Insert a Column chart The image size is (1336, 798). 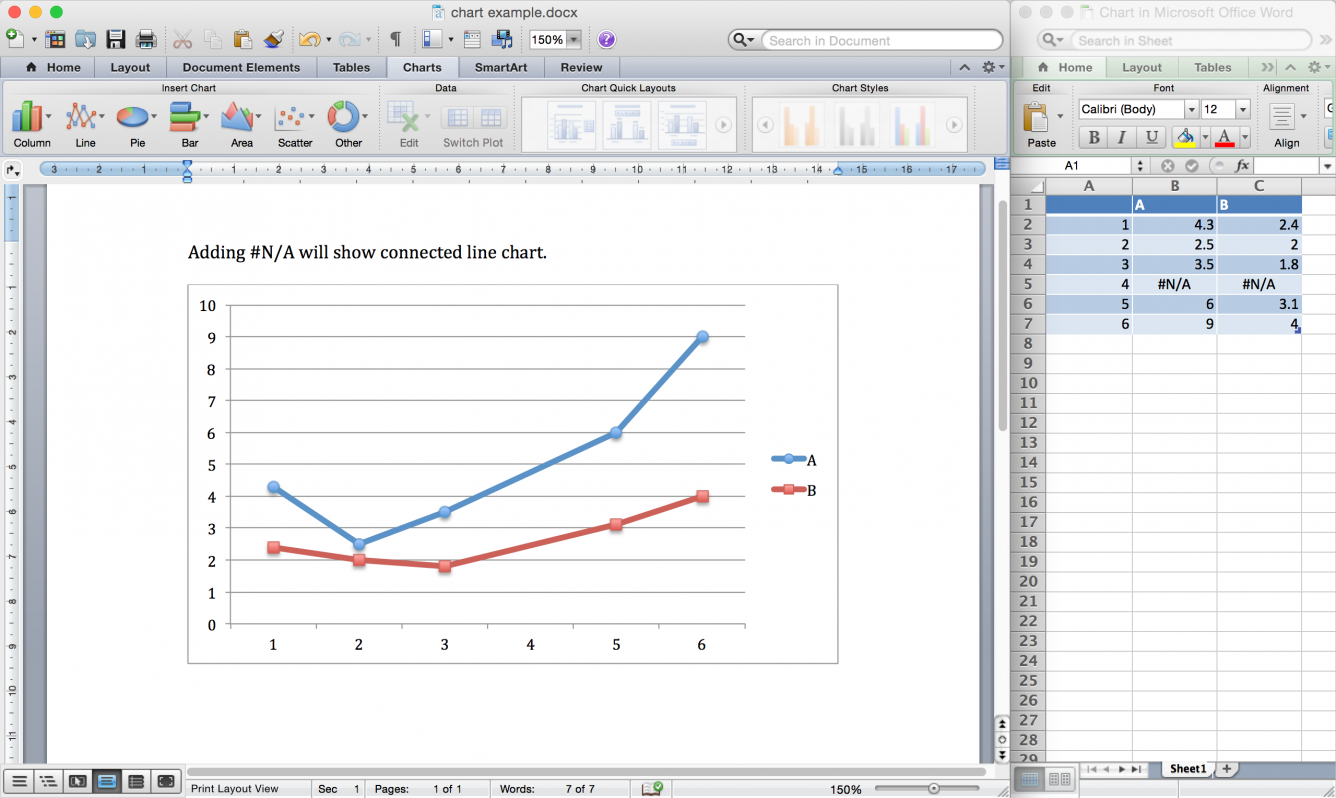coord(29,120)
